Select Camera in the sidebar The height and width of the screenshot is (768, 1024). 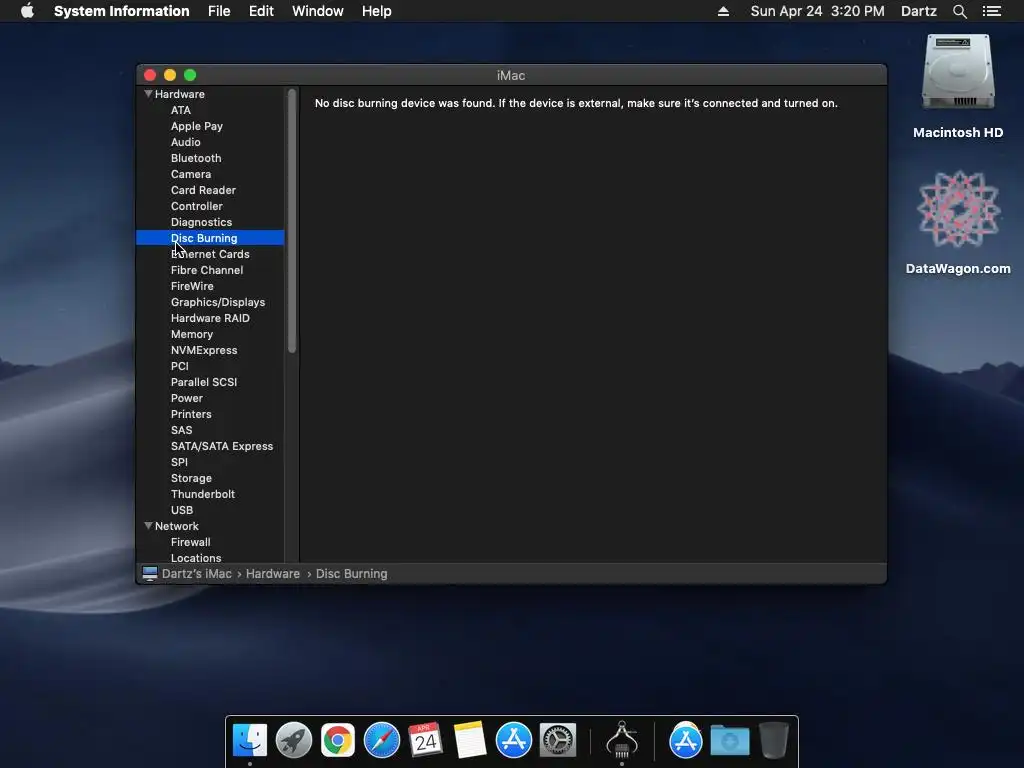[191, 174]
